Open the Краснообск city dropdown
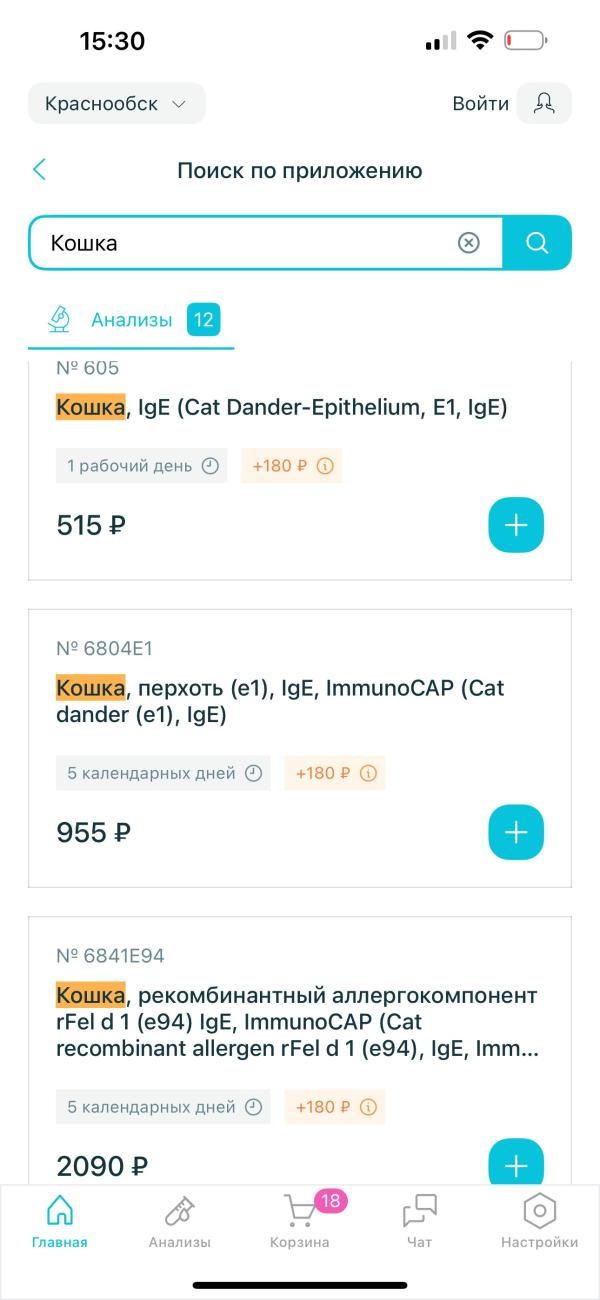The image size is (600, 1300). 116,104
